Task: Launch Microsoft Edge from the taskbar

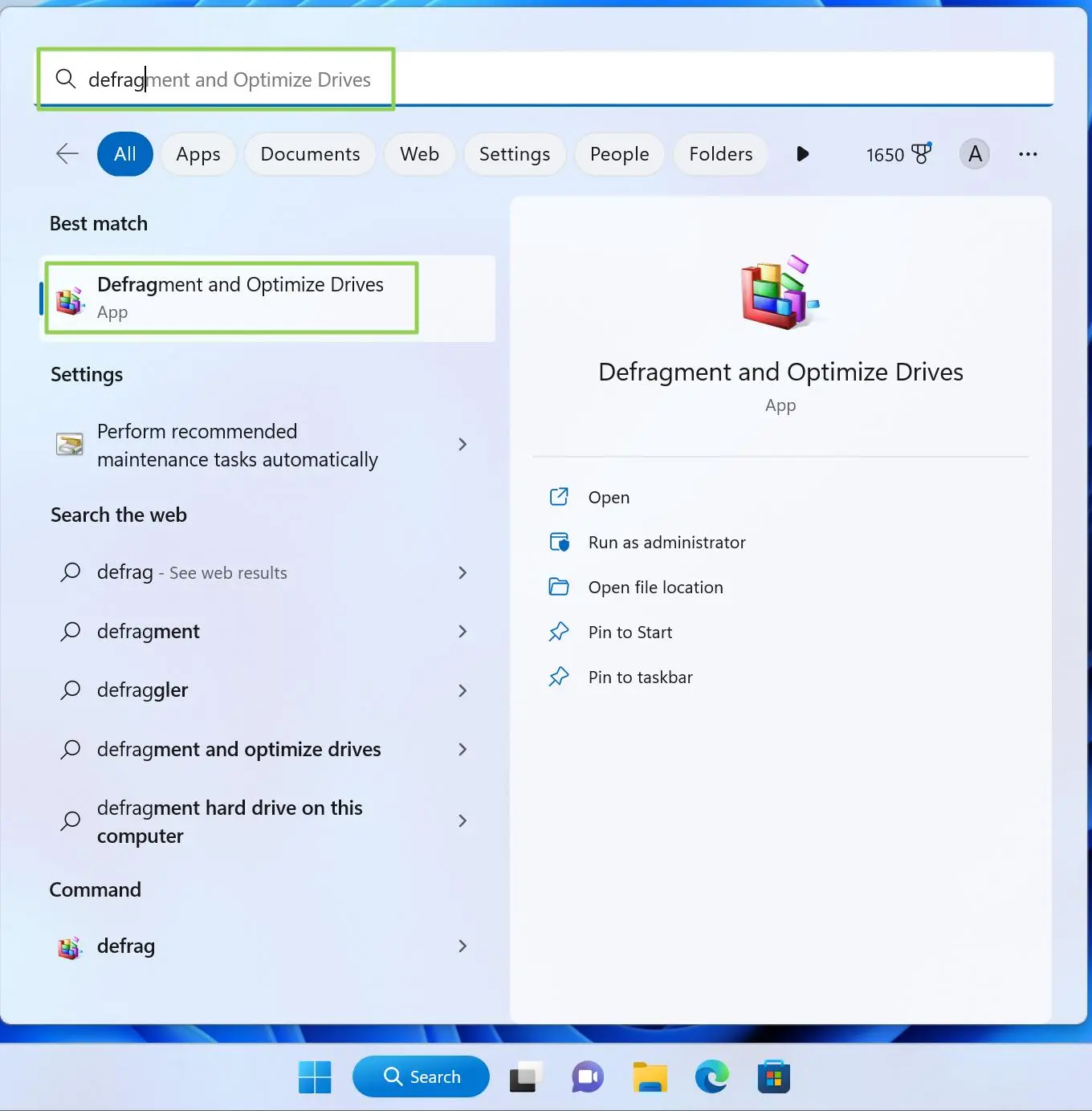Action: click(x=712, y=1076)
